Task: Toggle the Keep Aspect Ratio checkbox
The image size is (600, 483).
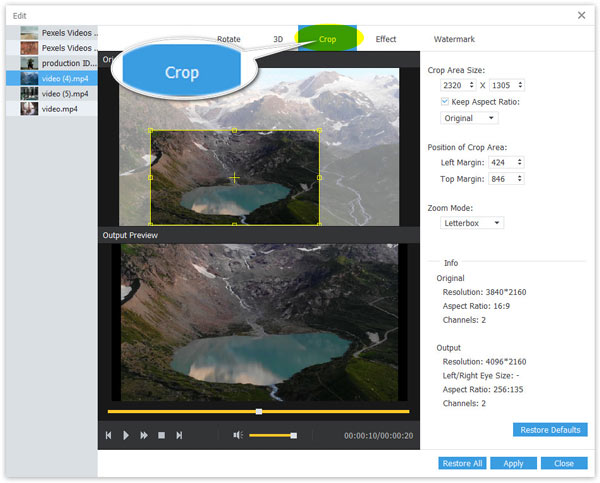Action: point(445,102)
